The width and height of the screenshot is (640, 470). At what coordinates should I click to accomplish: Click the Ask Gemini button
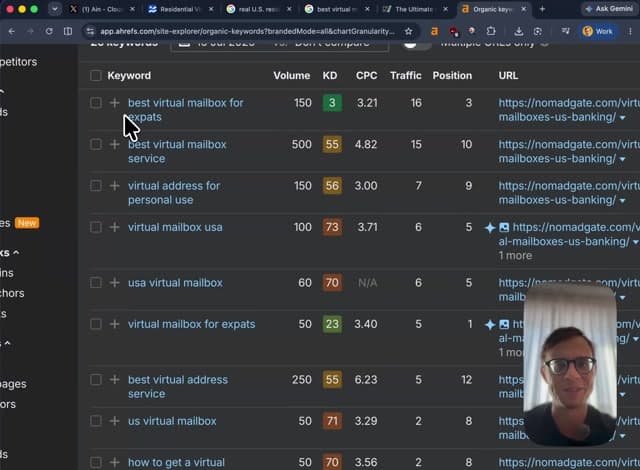click(609, 9)
